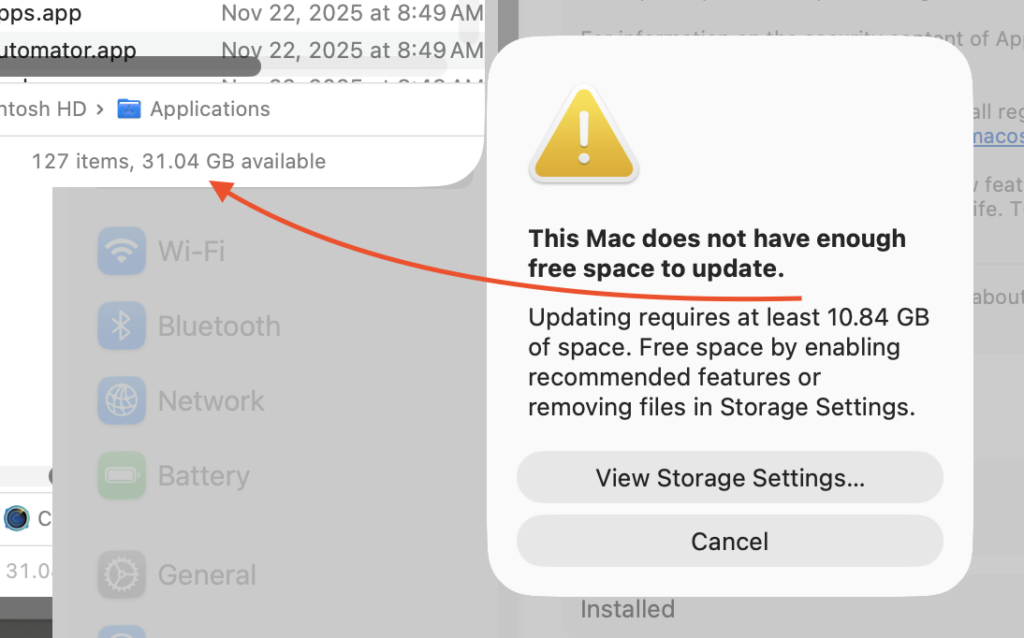
Task: Select the Wi-Fi sidebar label
Action: [191, 250]
